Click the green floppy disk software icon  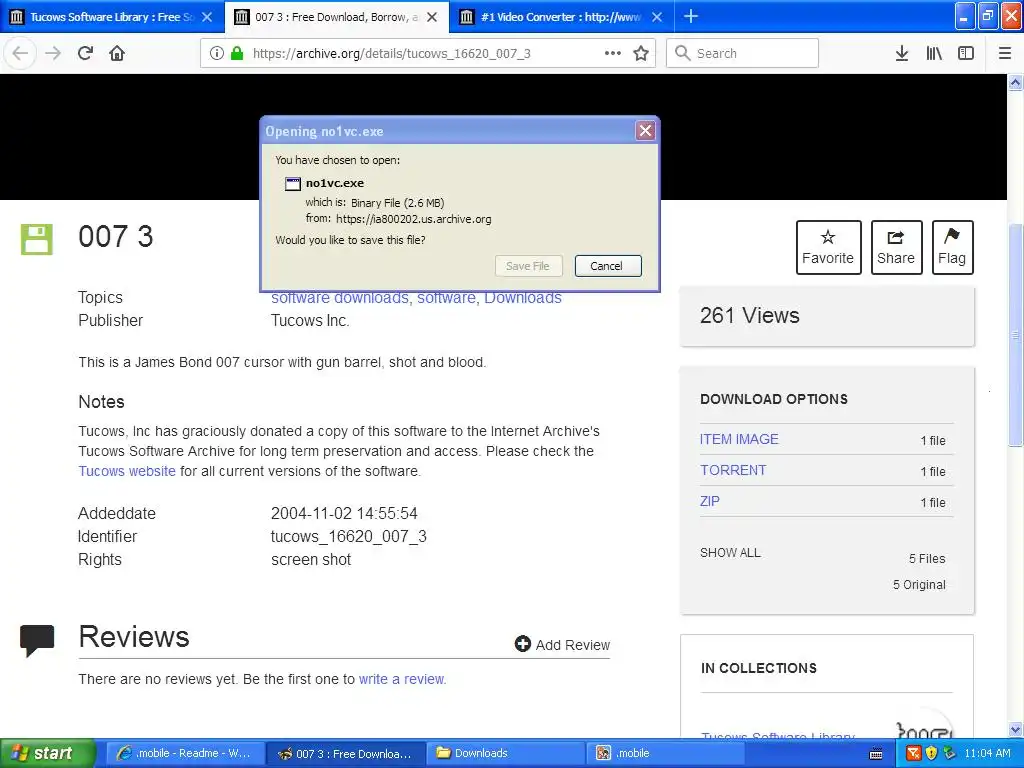coord(37,239)
